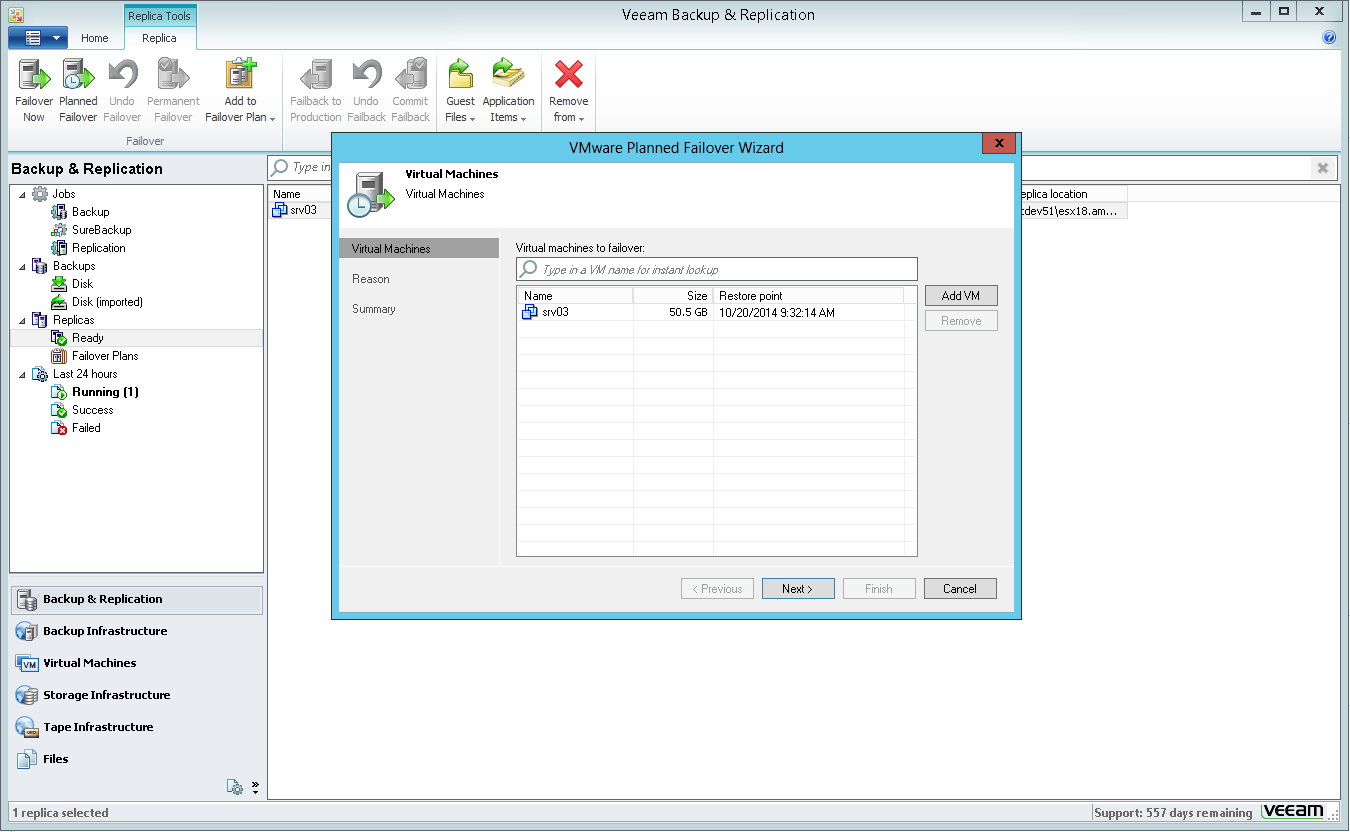Click the Failover Now ribbon icon
Screen dimensions: 1350x832
34,91
